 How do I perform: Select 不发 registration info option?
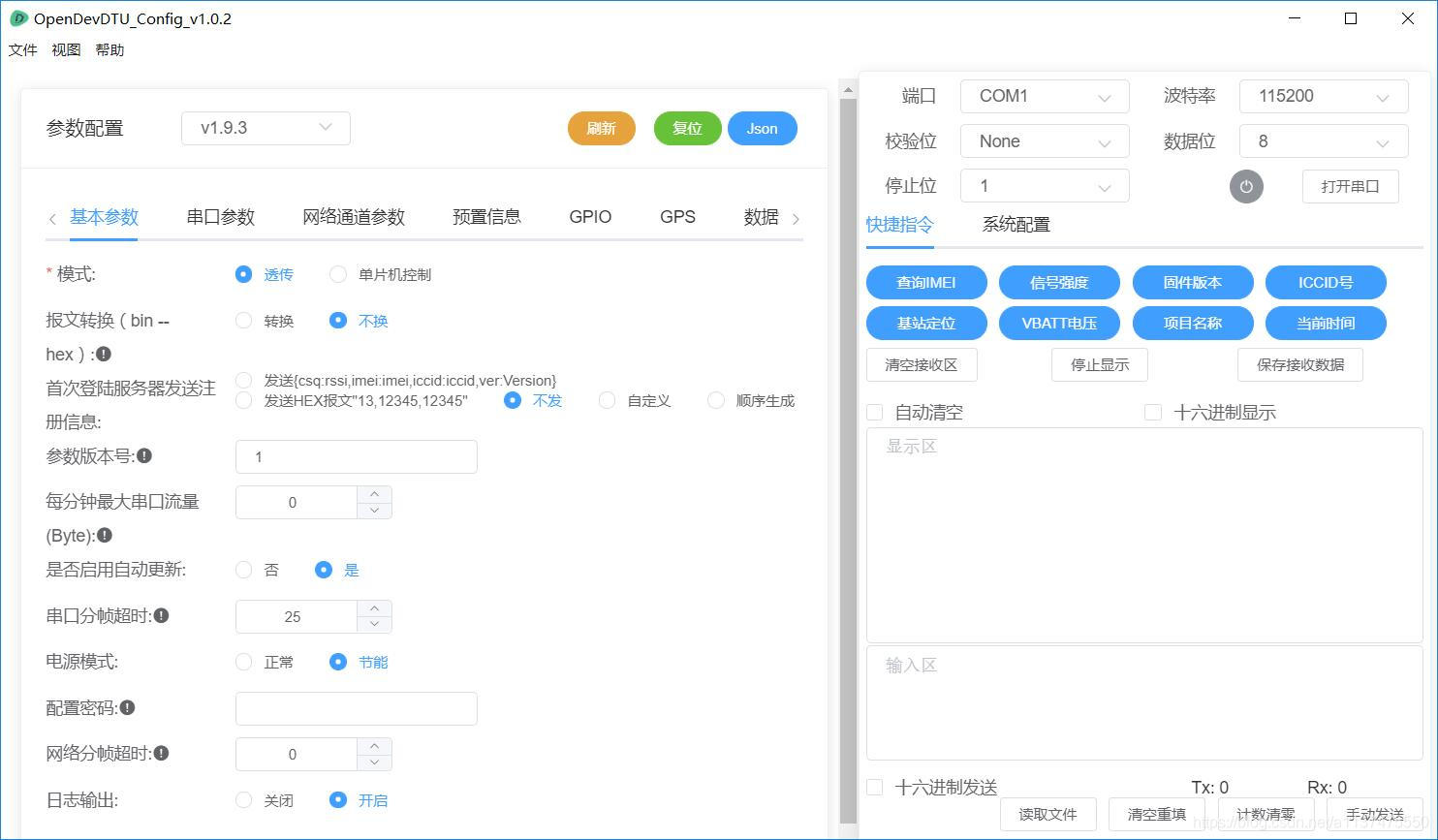coord(513,400)
